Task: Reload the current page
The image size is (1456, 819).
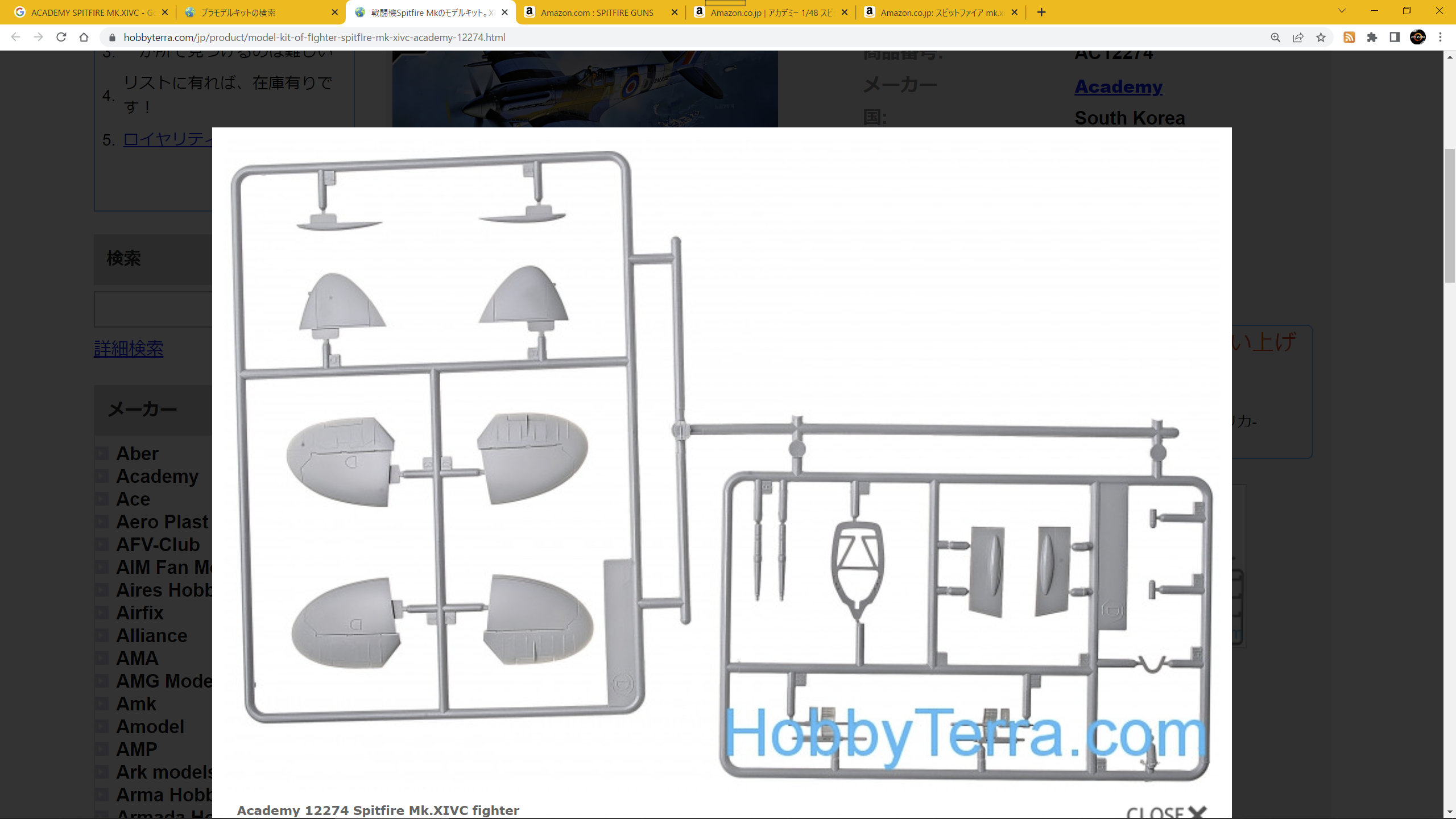Action: click(61, 37)
